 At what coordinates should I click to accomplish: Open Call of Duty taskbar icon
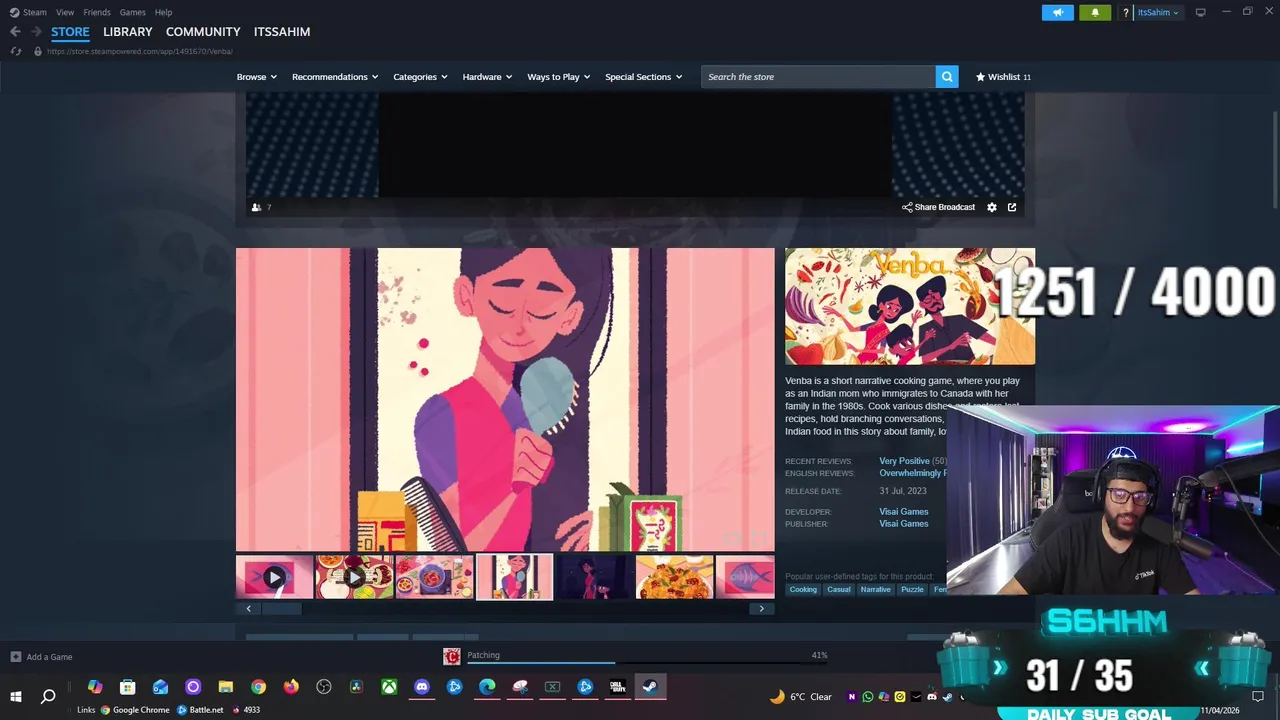[x=618, y=687]
